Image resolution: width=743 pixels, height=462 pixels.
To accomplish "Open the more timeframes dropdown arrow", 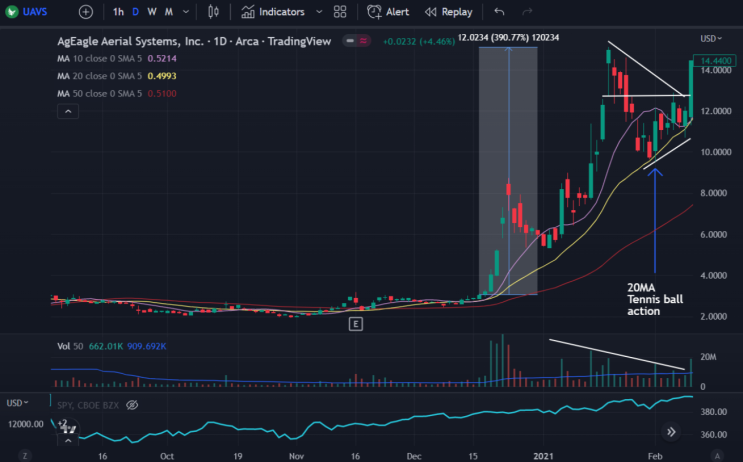I will click(186, 12).
